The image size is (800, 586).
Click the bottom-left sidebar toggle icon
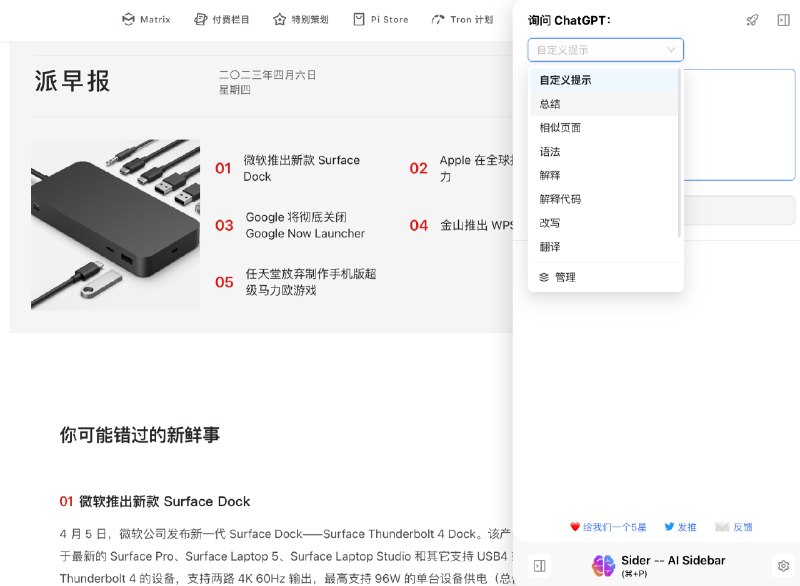[x=540, y=566]
